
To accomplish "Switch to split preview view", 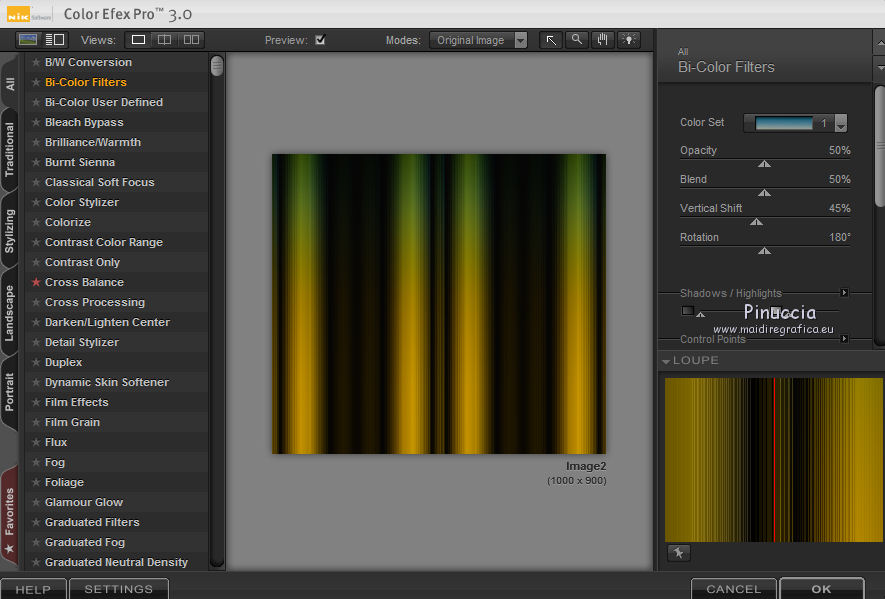I will pyautogui.click(x=165, y=40).
